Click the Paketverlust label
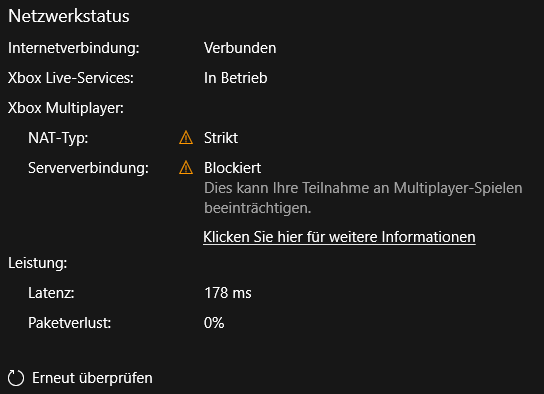 tap(70, 323)
